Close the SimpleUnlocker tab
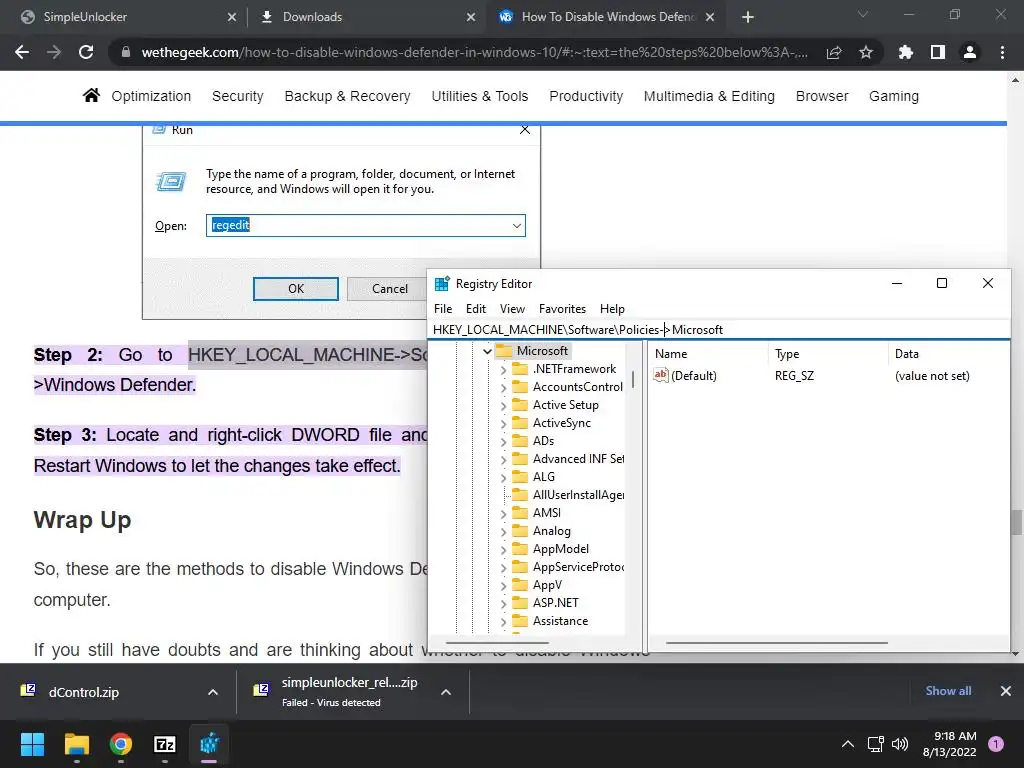Image resolution: width=1024 pixels, height=768 pixels. [x=232, y=17]
